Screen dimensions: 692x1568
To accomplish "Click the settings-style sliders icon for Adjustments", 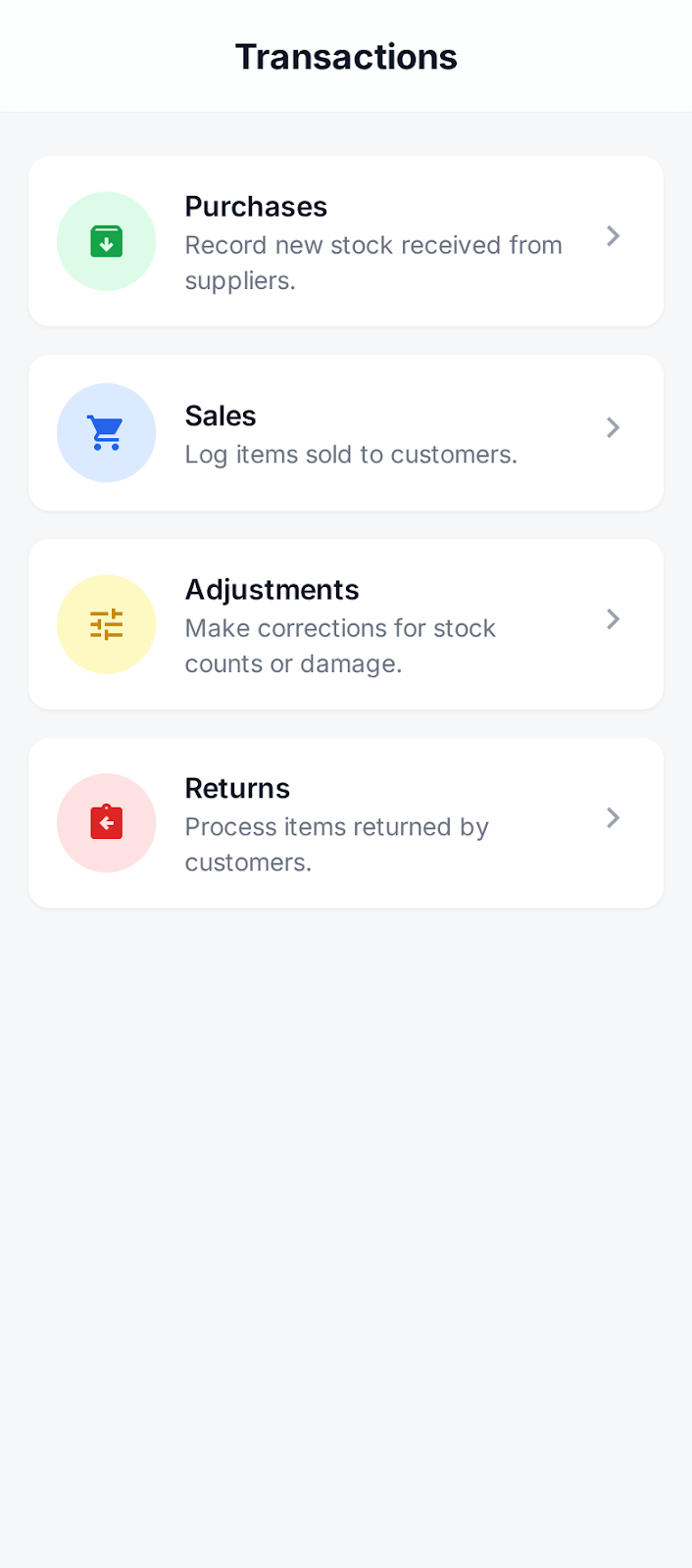I will click(106, 624).
